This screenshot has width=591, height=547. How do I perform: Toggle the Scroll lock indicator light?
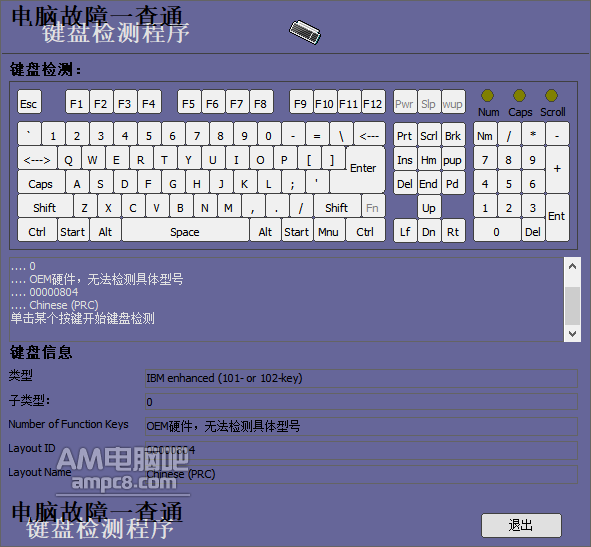pyautogui.click(x=551, y=96)
